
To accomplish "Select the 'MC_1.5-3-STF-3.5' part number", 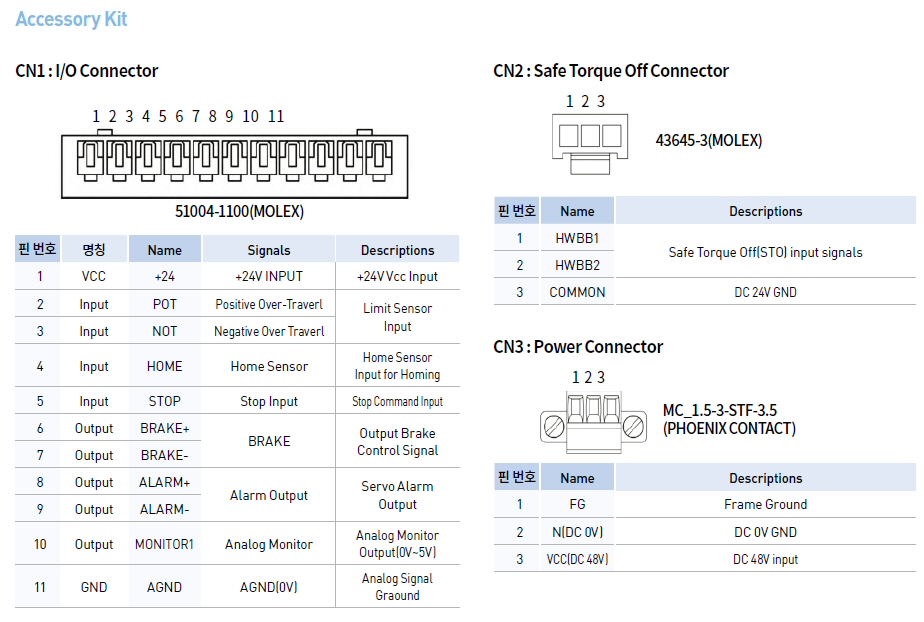I will (x=720, y=410).
